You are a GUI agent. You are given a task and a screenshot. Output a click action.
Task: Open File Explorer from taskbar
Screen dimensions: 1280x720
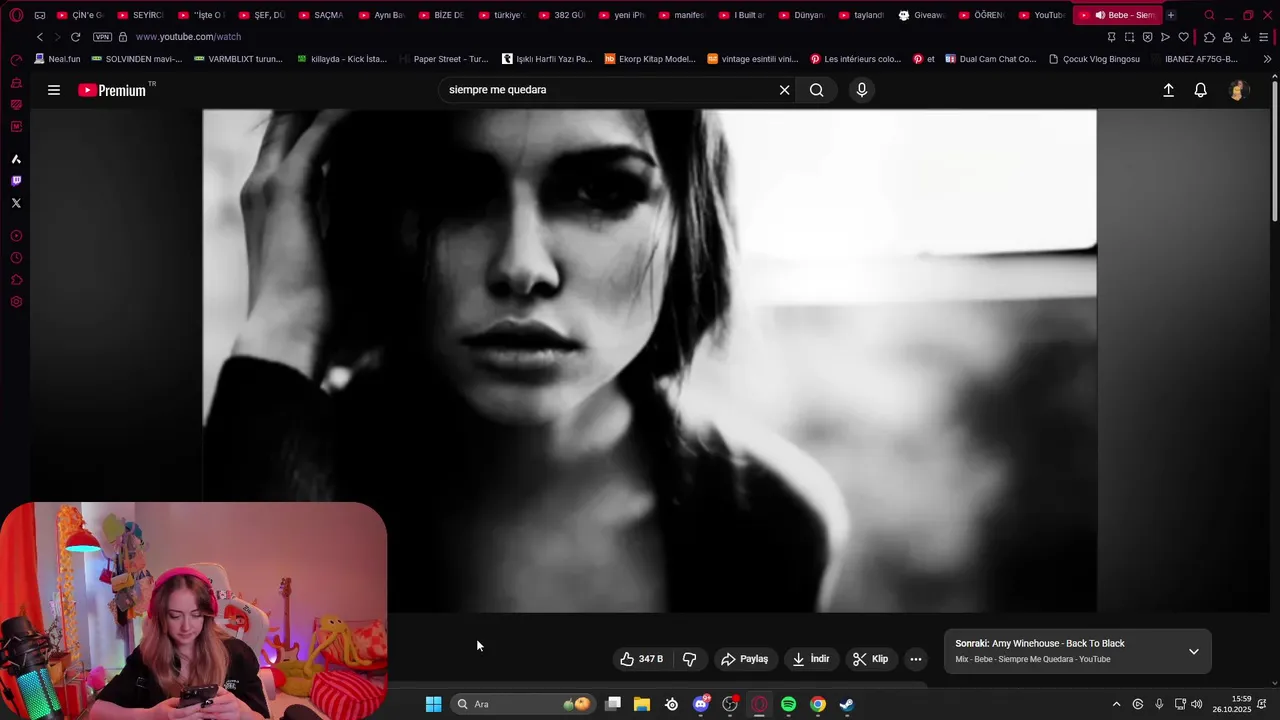pyautogui.click(x=642, y=704)
